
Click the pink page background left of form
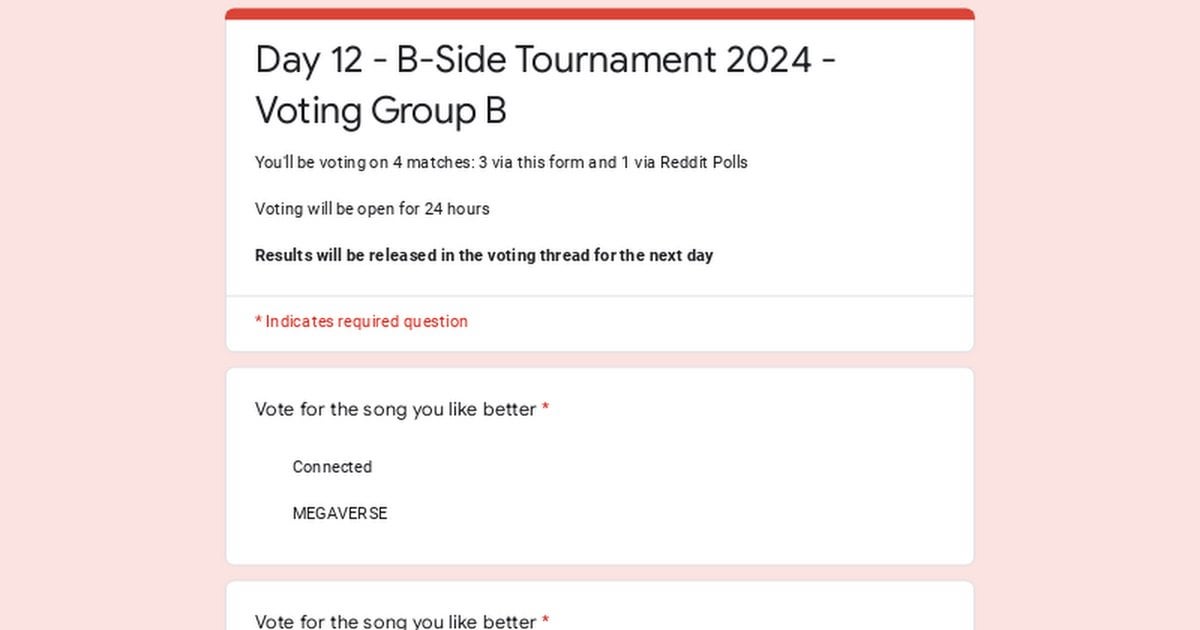click(110, 300)
